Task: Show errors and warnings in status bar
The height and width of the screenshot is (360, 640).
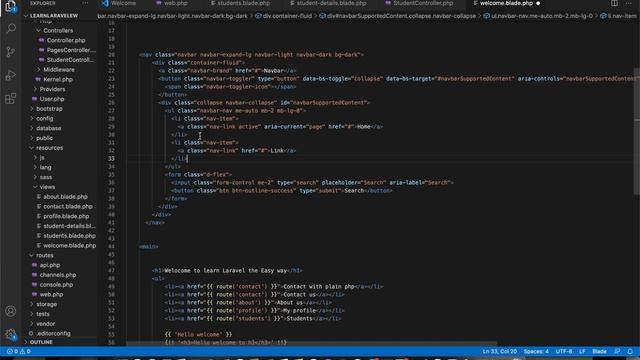Action: point(19,351)
